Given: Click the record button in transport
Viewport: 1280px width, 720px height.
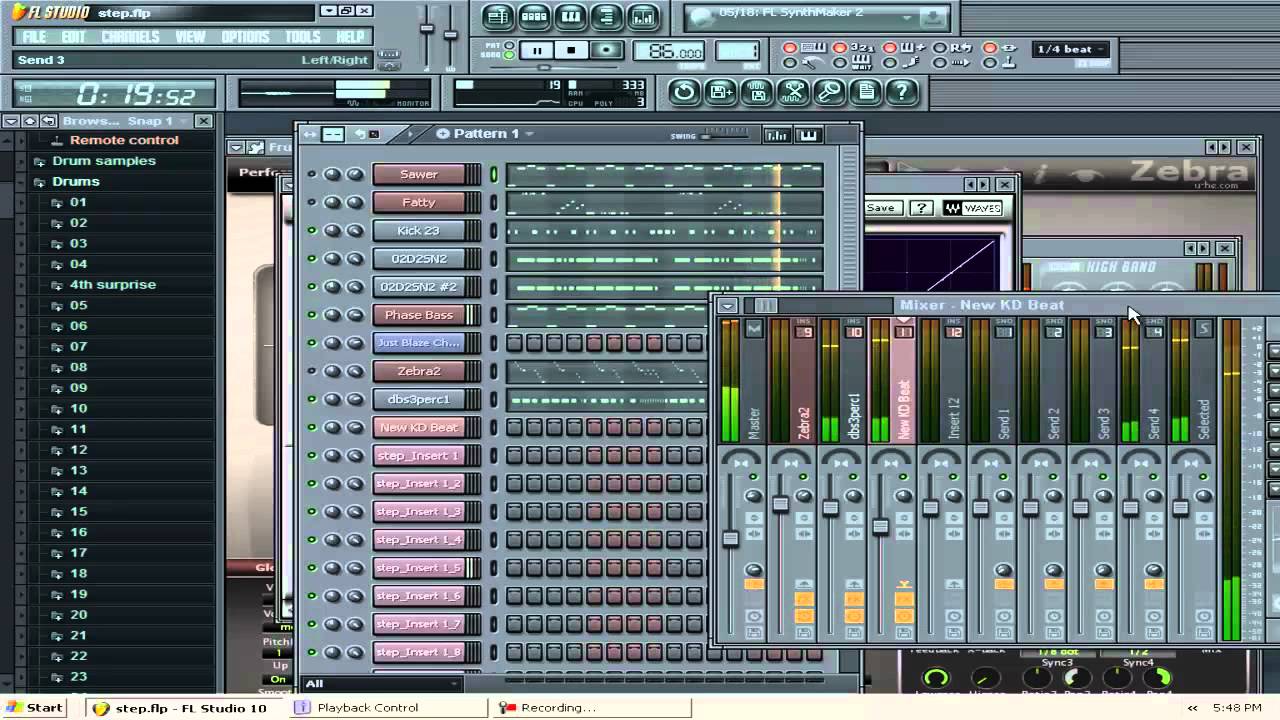Looking at the screenshot, I should click(605, 50).
